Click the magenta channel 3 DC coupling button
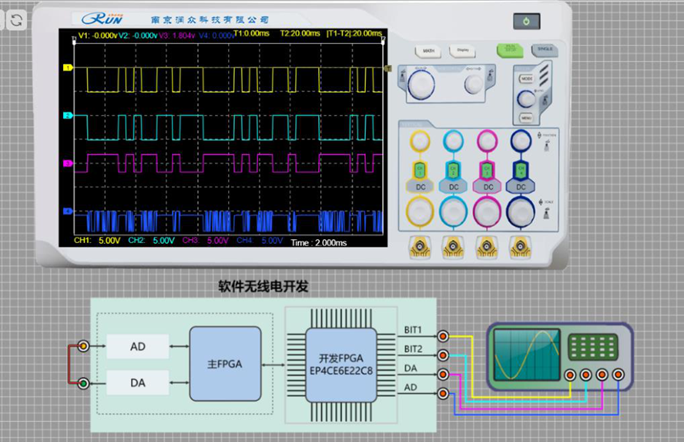The width and height of the screenshot is (684, 442). (486, 187)
